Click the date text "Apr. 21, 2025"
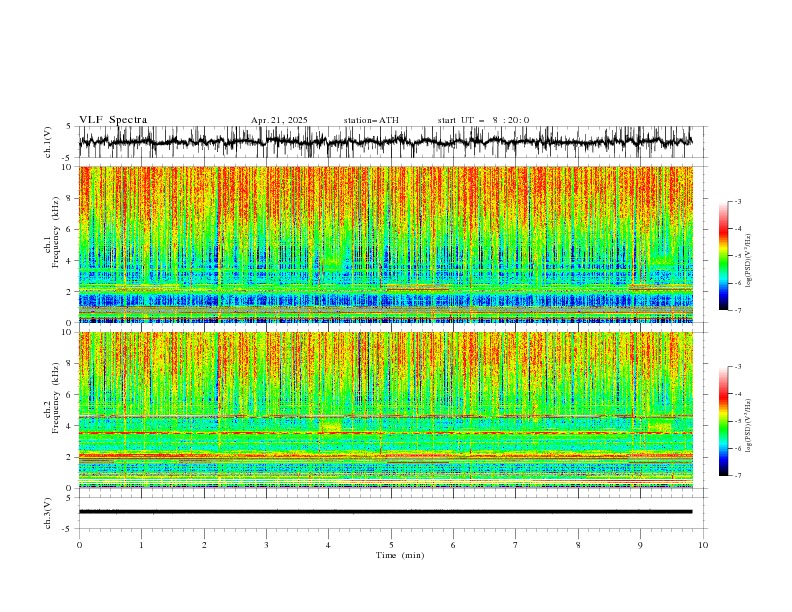Image resolution: width=792 pixels, height=612 pixels. coord(279,120)
